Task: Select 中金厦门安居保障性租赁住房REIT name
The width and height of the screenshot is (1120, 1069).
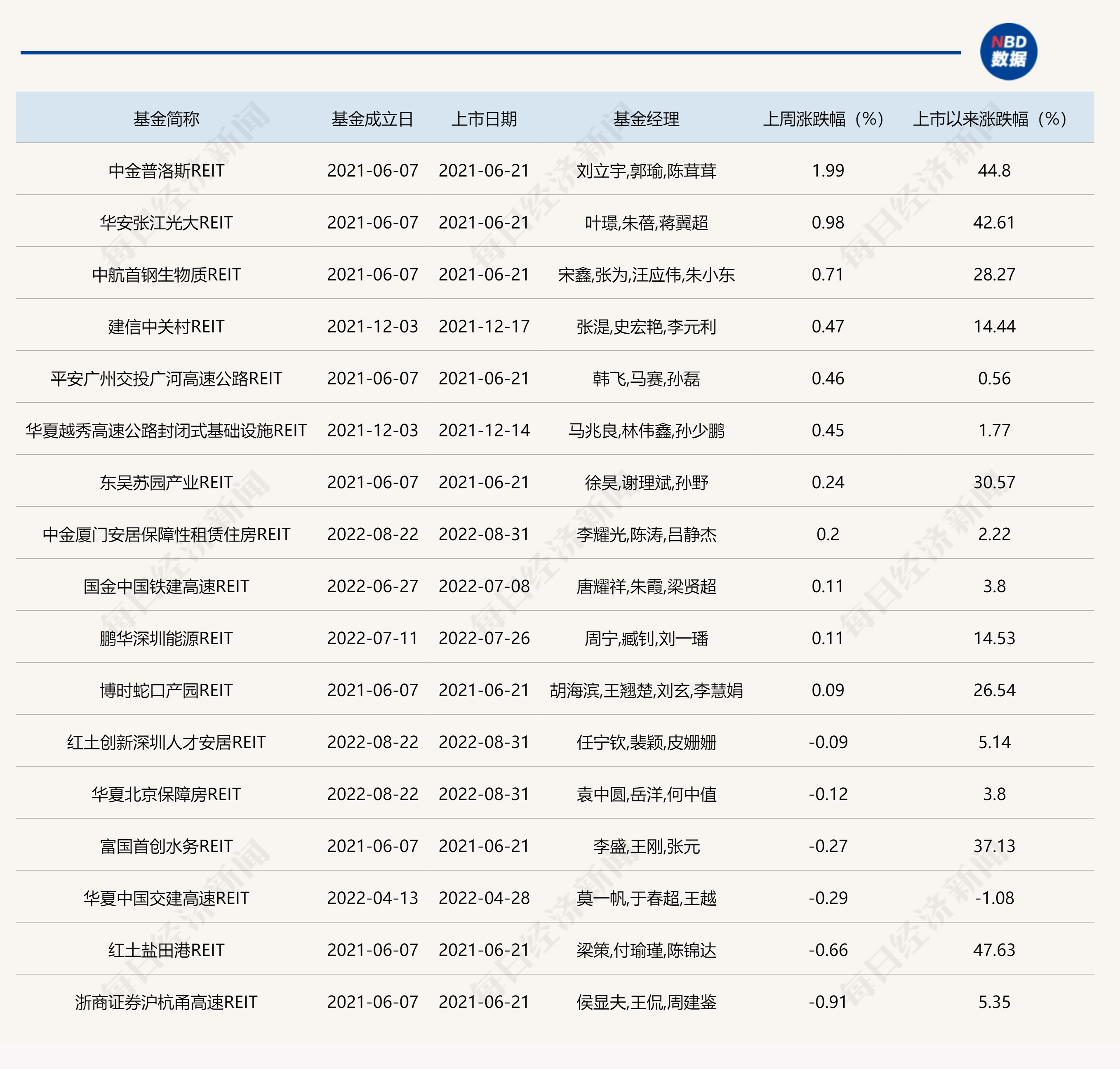Action: point(166,534)
